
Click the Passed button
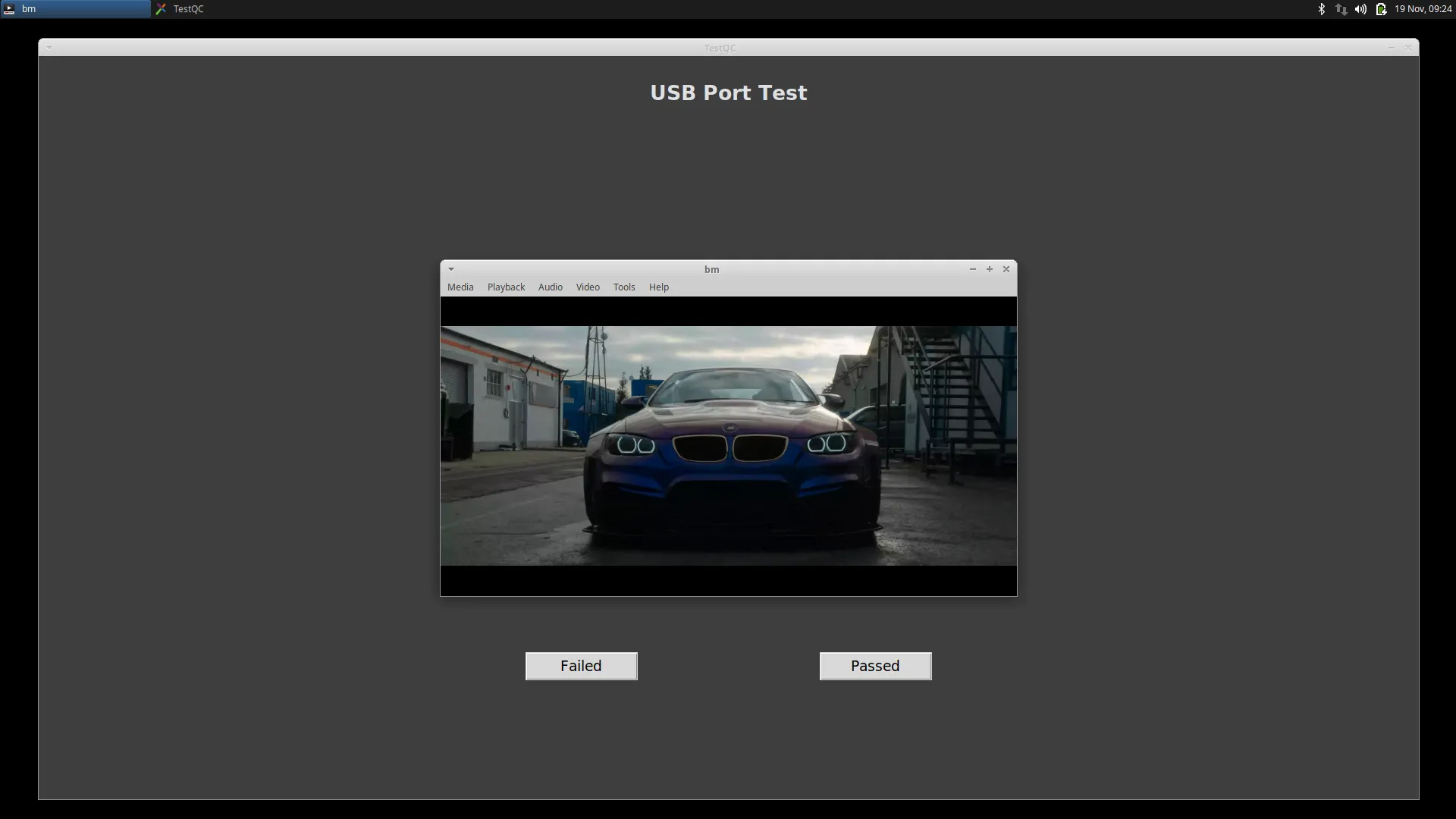pos(875,666)
